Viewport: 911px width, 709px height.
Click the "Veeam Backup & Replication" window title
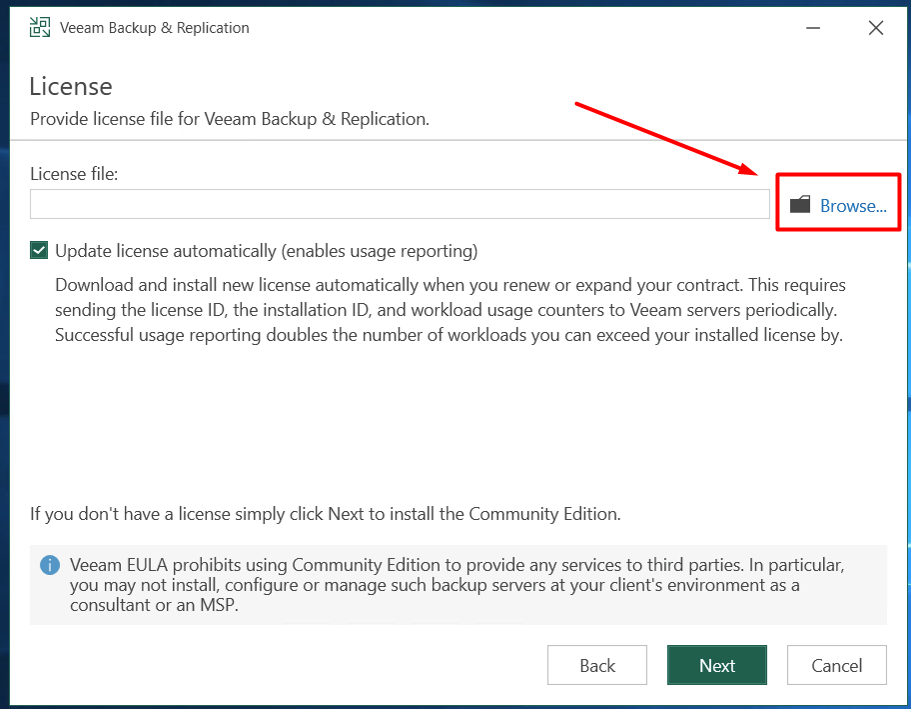point(155,28)
